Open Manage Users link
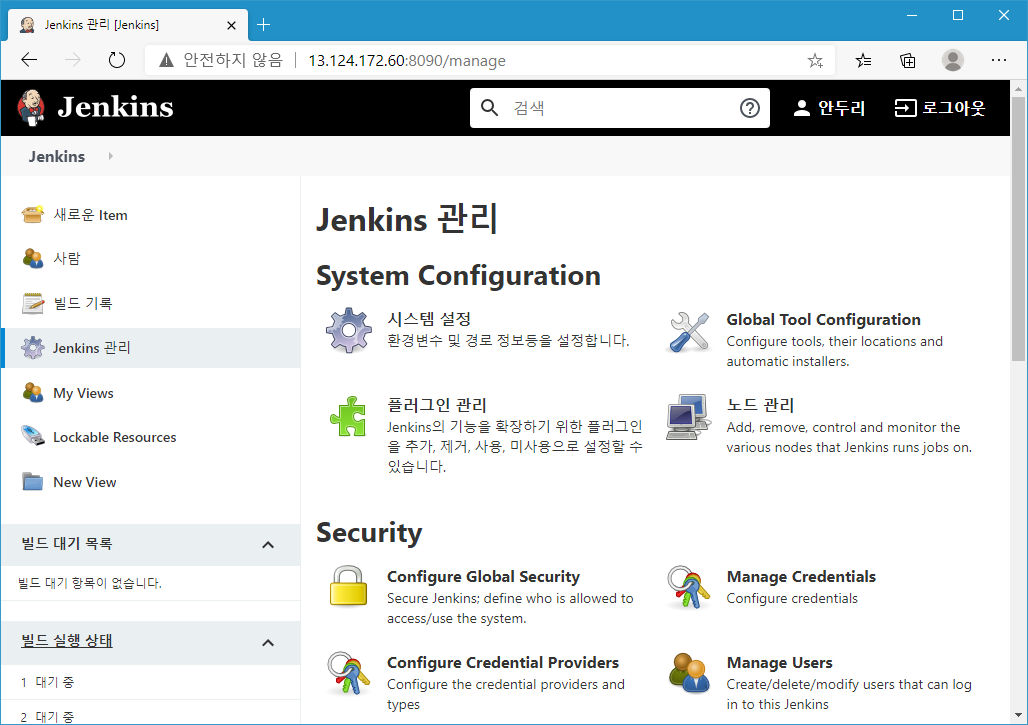The width and height of the screenshot is (1028, 725). [x=780, y=663]
